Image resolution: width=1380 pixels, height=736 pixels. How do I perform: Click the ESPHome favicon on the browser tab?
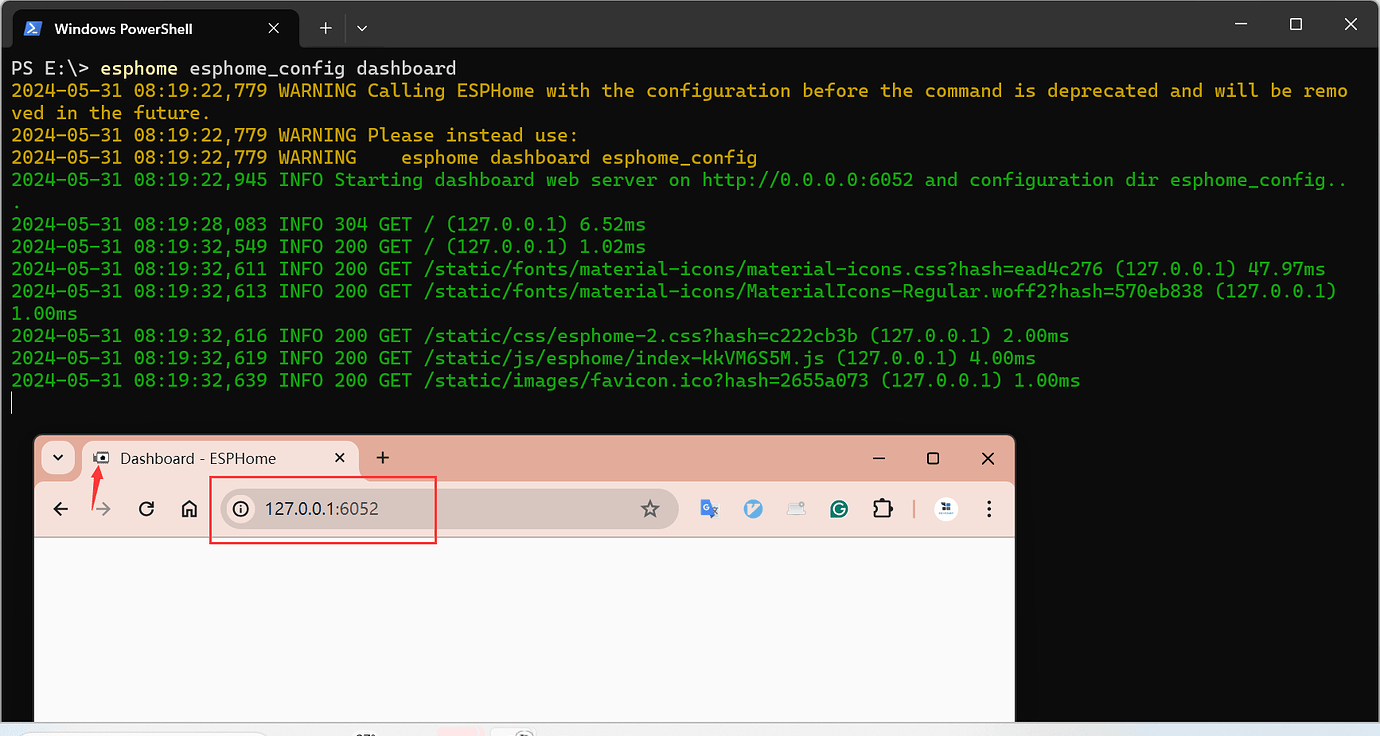99,458
